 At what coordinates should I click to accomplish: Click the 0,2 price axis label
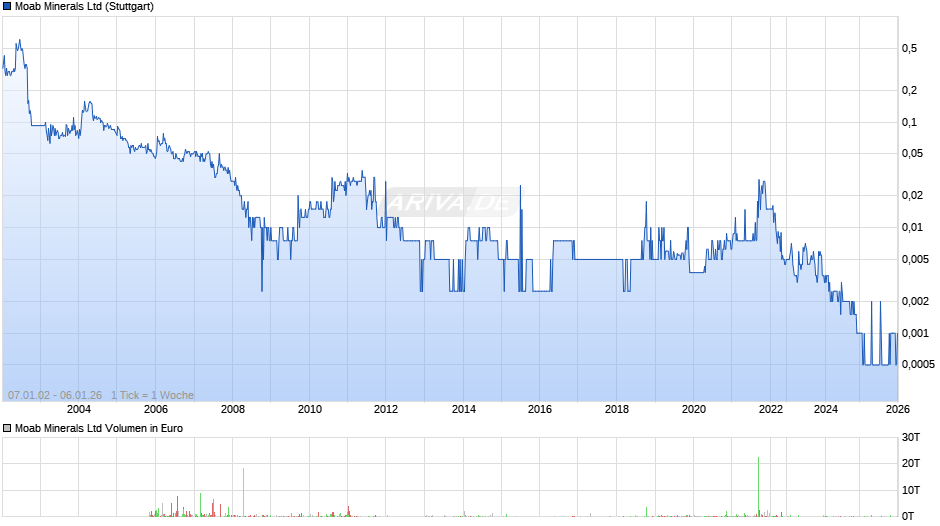click(x=909, y=91)
